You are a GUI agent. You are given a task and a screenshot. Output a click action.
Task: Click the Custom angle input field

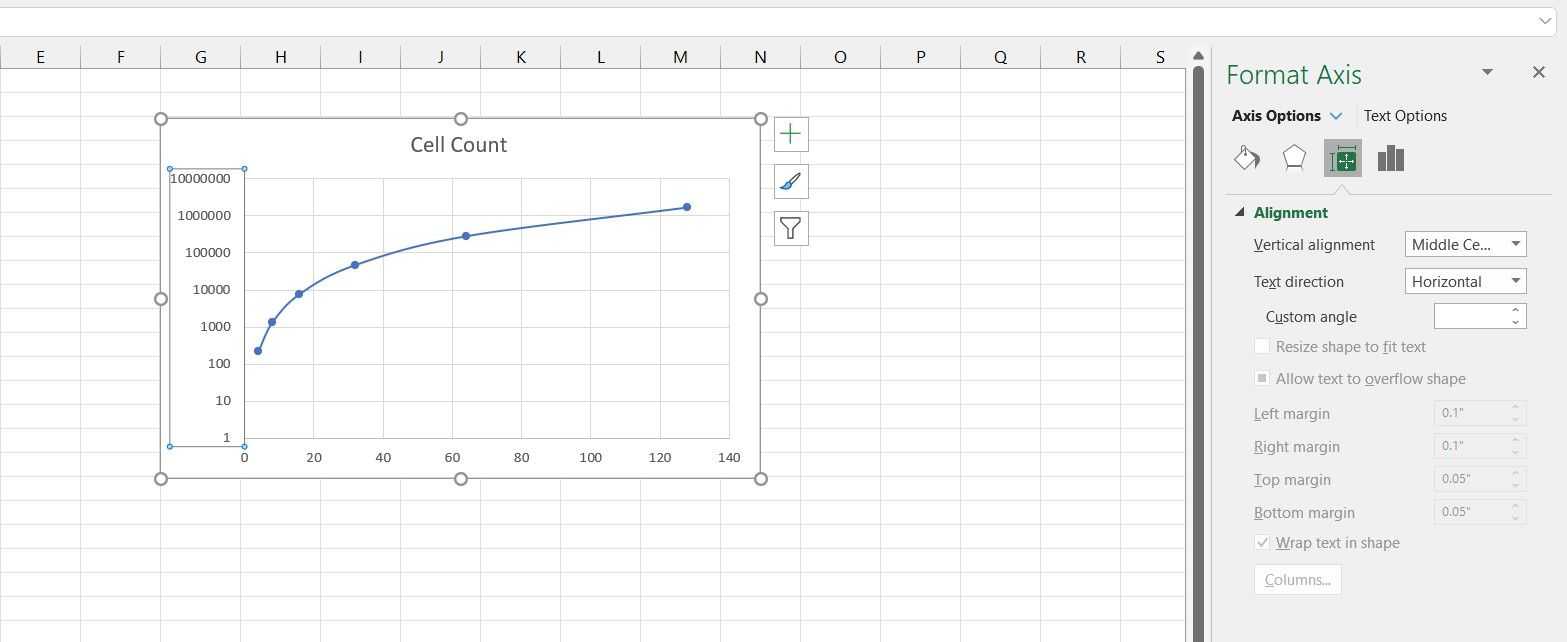coord(1470,317)
